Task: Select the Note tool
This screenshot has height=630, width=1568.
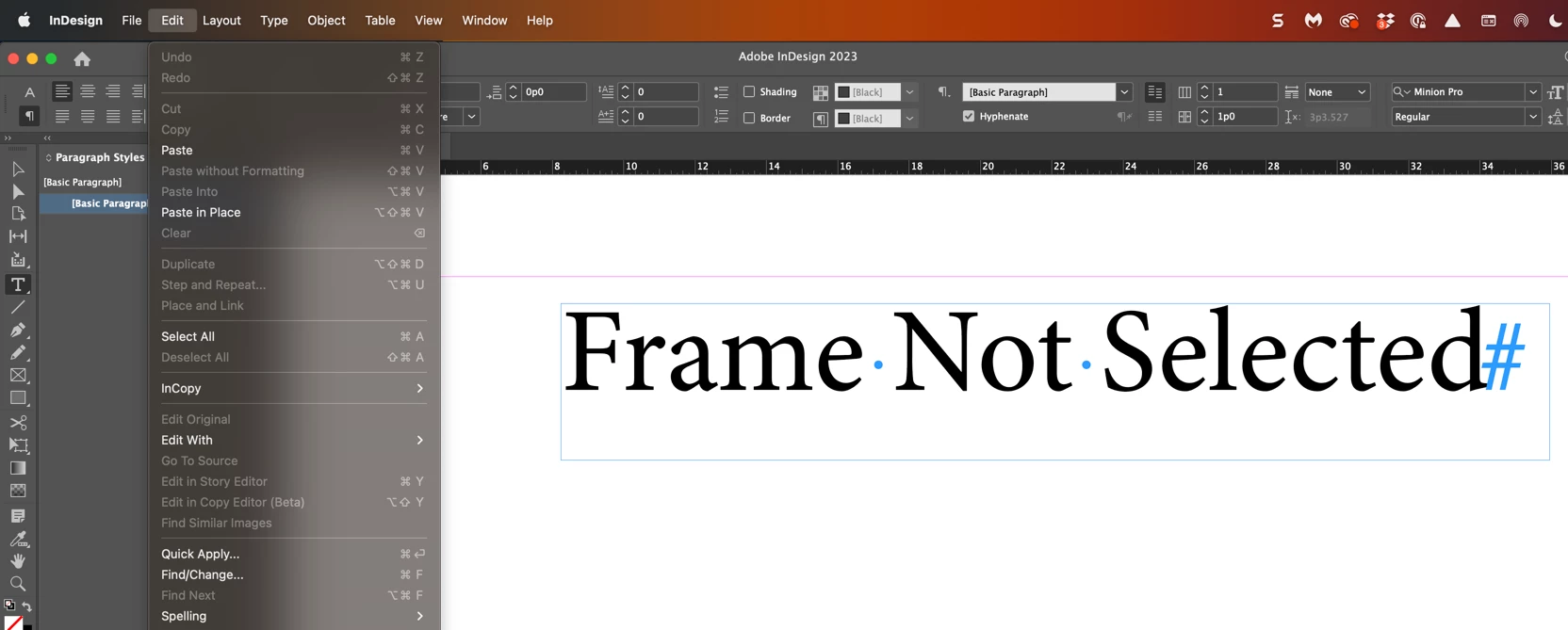Action: pyautogui.click(x=18, y=516)
